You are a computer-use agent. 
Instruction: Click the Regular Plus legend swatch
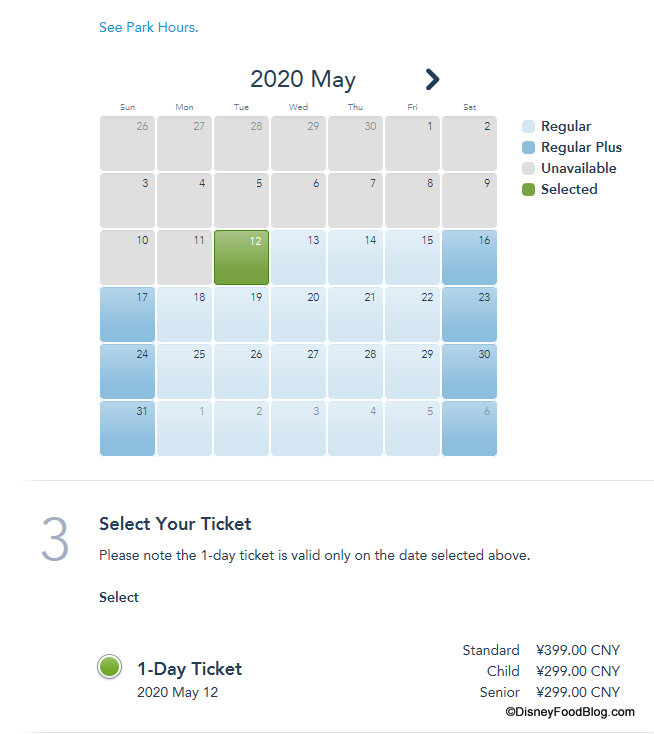coord(528,147)
